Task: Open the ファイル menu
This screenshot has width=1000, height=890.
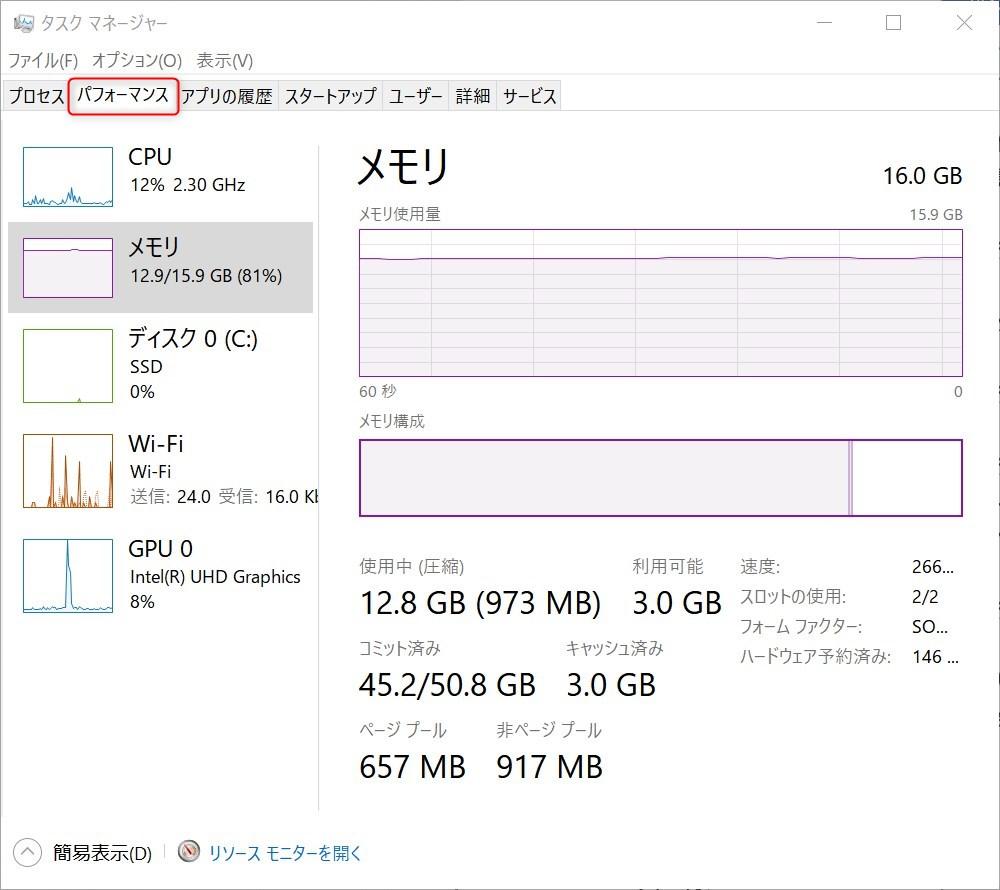Action: (x=43, y=60)
